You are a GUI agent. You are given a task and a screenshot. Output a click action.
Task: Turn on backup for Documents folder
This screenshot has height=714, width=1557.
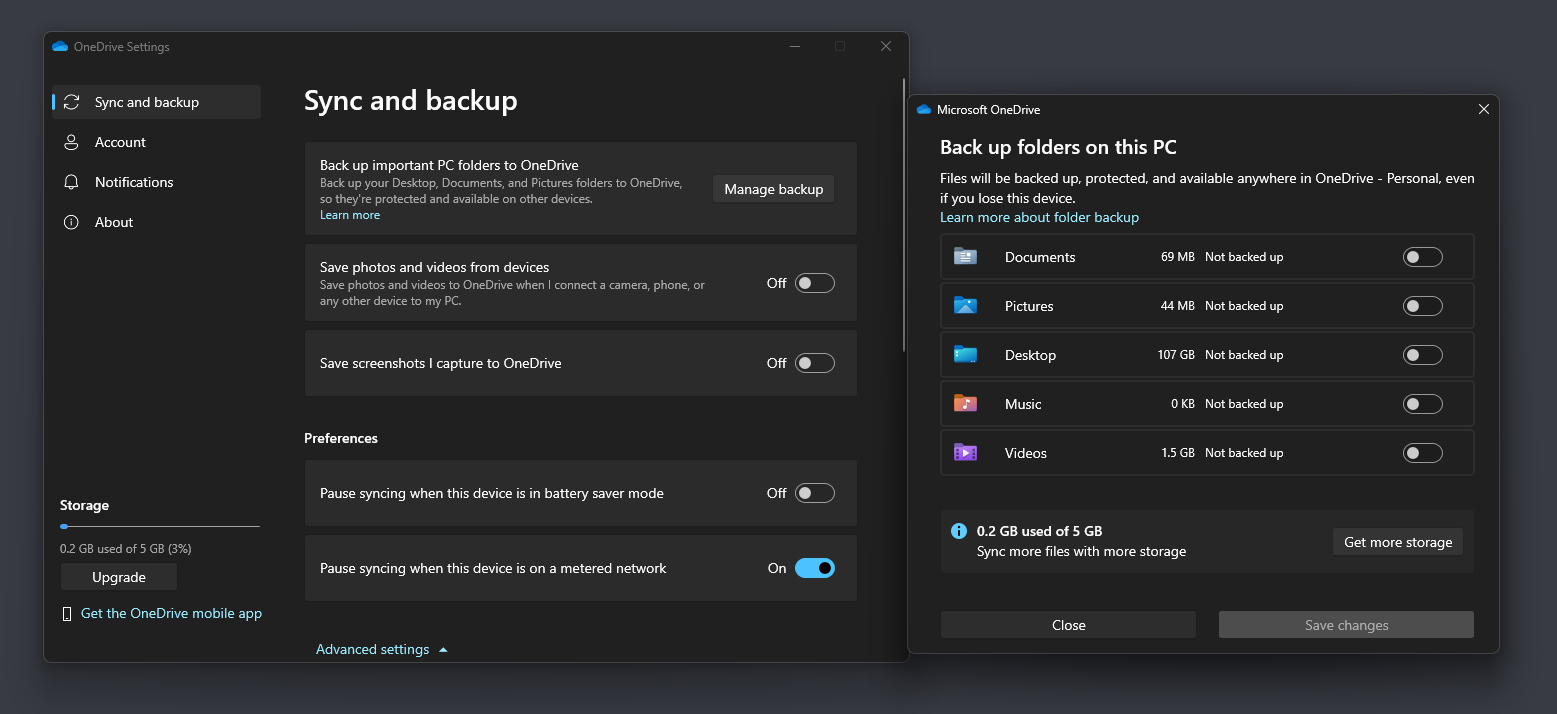1423,257
